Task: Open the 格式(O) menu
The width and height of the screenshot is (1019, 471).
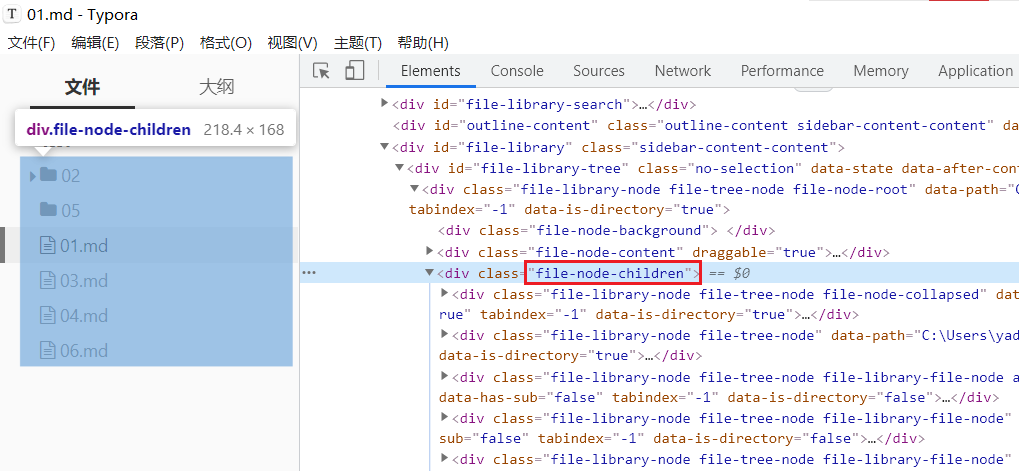Action: pyautogui.click(x=226, y=43)
